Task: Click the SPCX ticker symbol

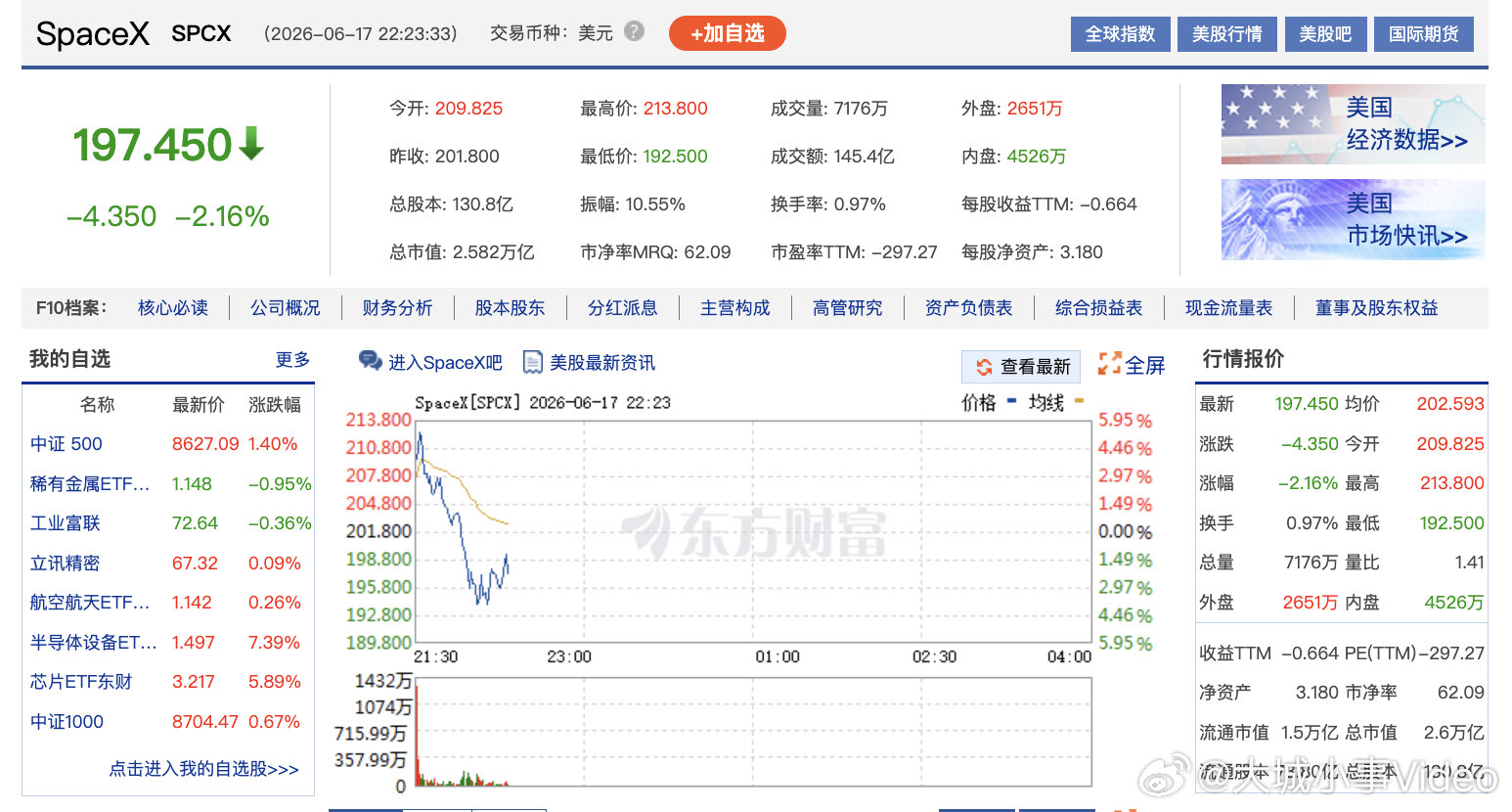Action: click(201, 33)
